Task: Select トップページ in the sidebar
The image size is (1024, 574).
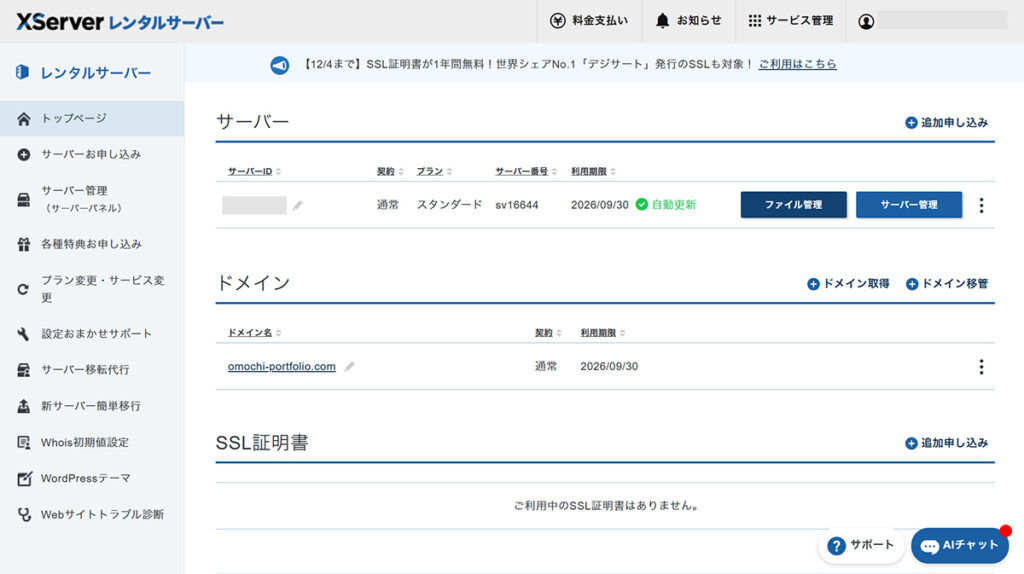Action: 73,118
